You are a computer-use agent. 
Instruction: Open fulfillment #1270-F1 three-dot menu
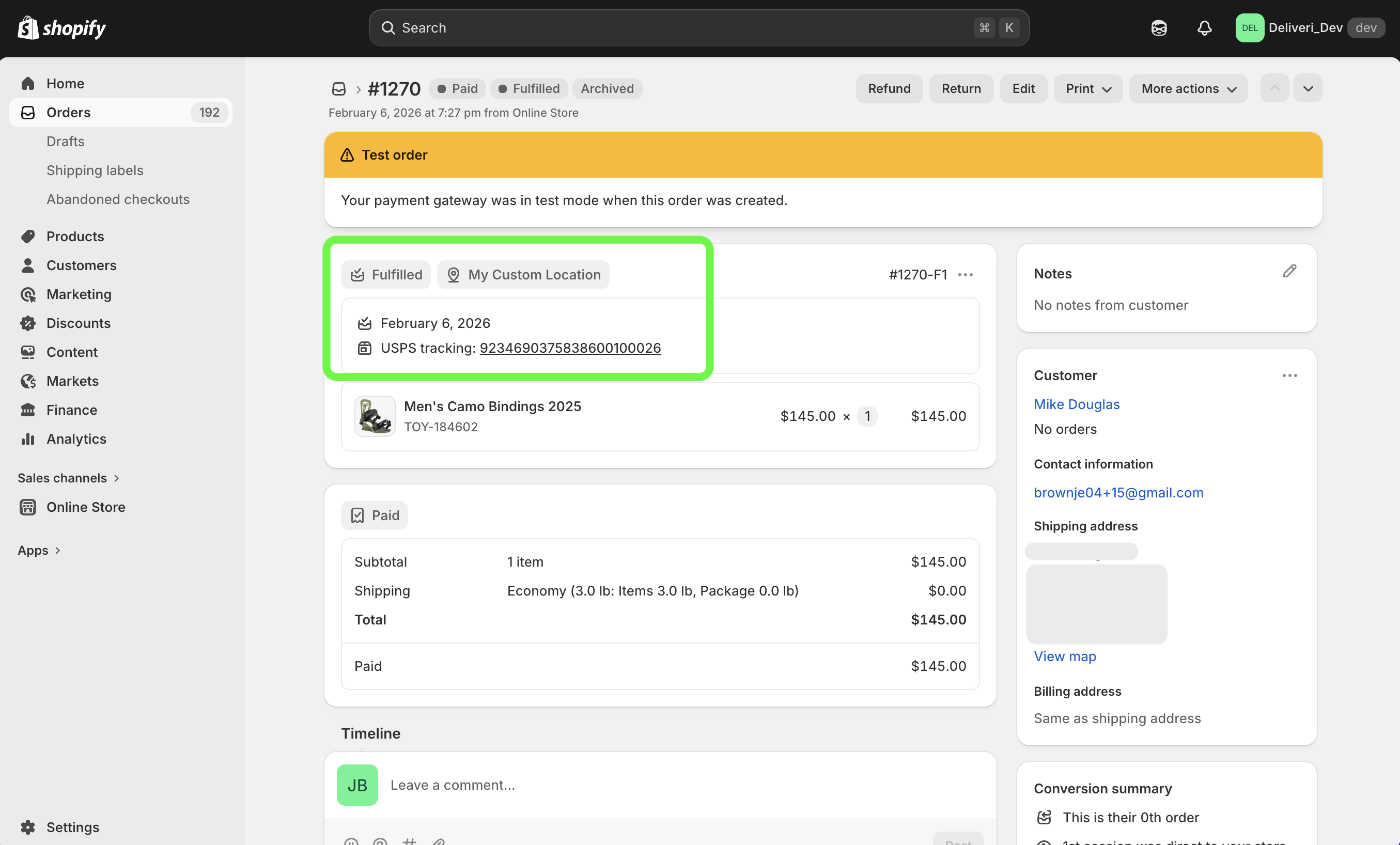[966, 275]
